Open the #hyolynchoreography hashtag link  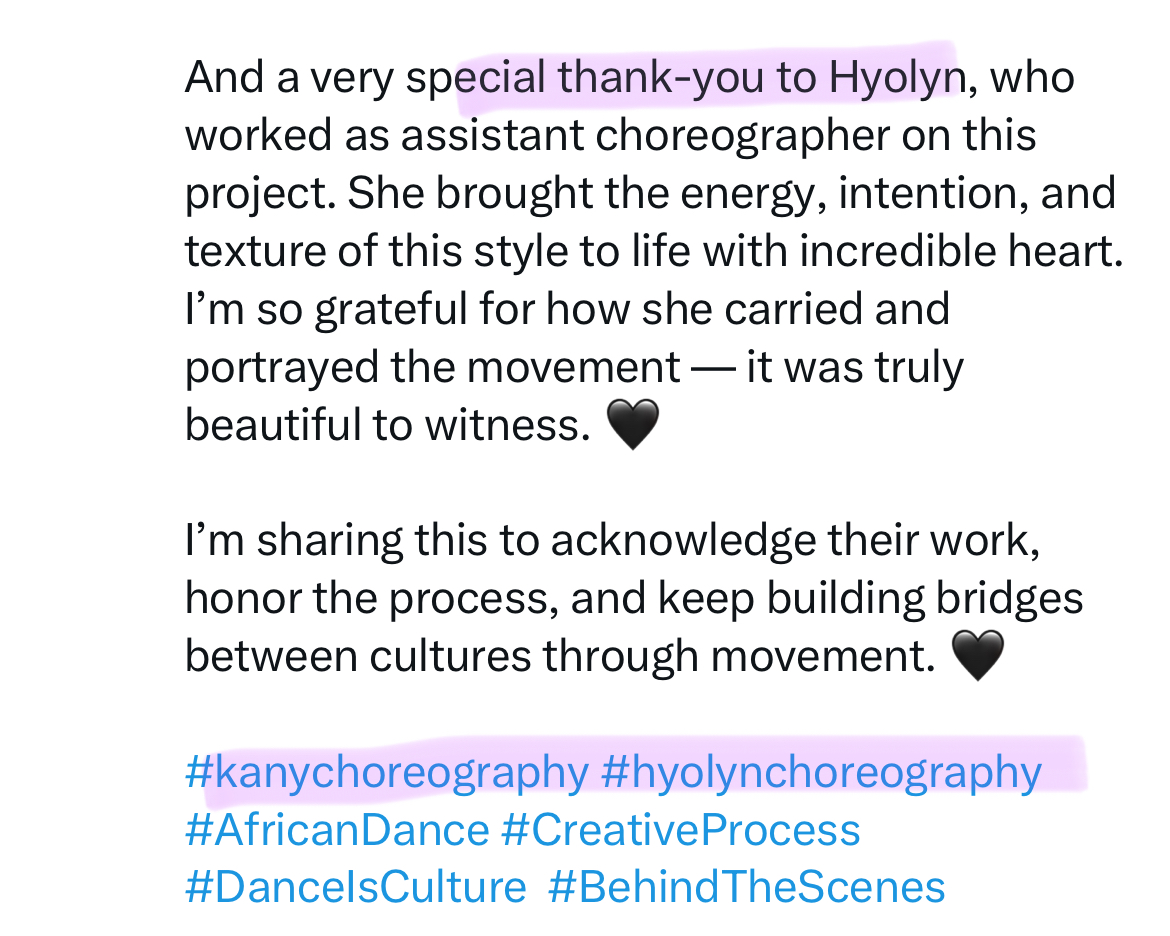point(822,773)
